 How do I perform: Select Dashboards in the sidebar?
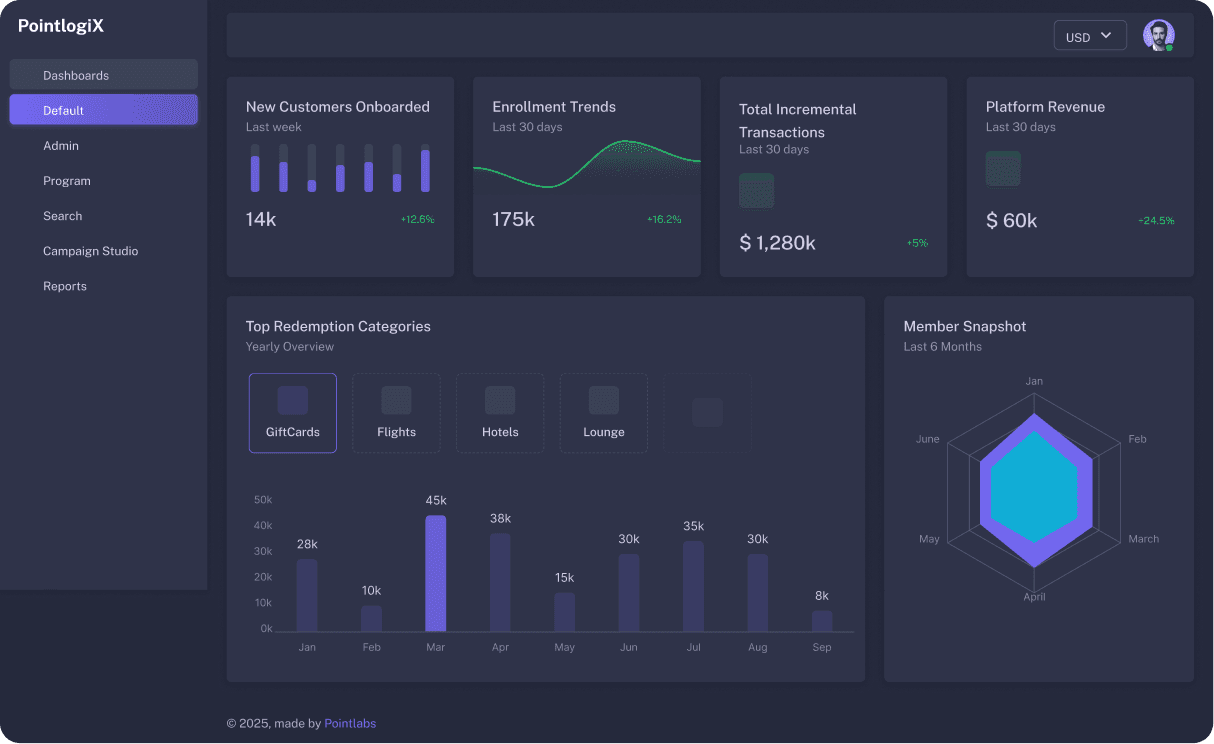[x=104, y=75]
